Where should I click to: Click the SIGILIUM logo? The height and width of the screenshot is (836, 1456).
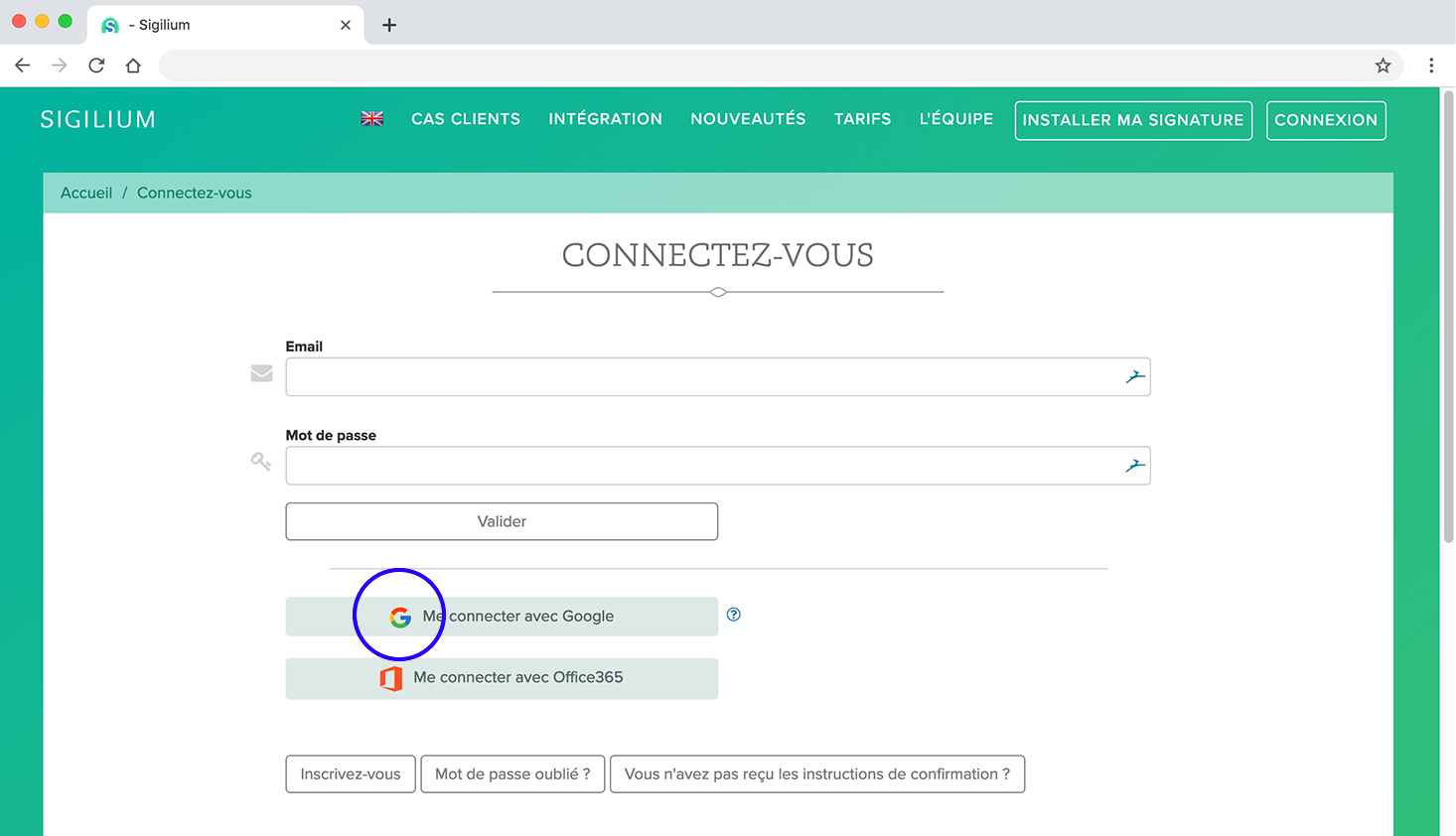pos(98,119)
